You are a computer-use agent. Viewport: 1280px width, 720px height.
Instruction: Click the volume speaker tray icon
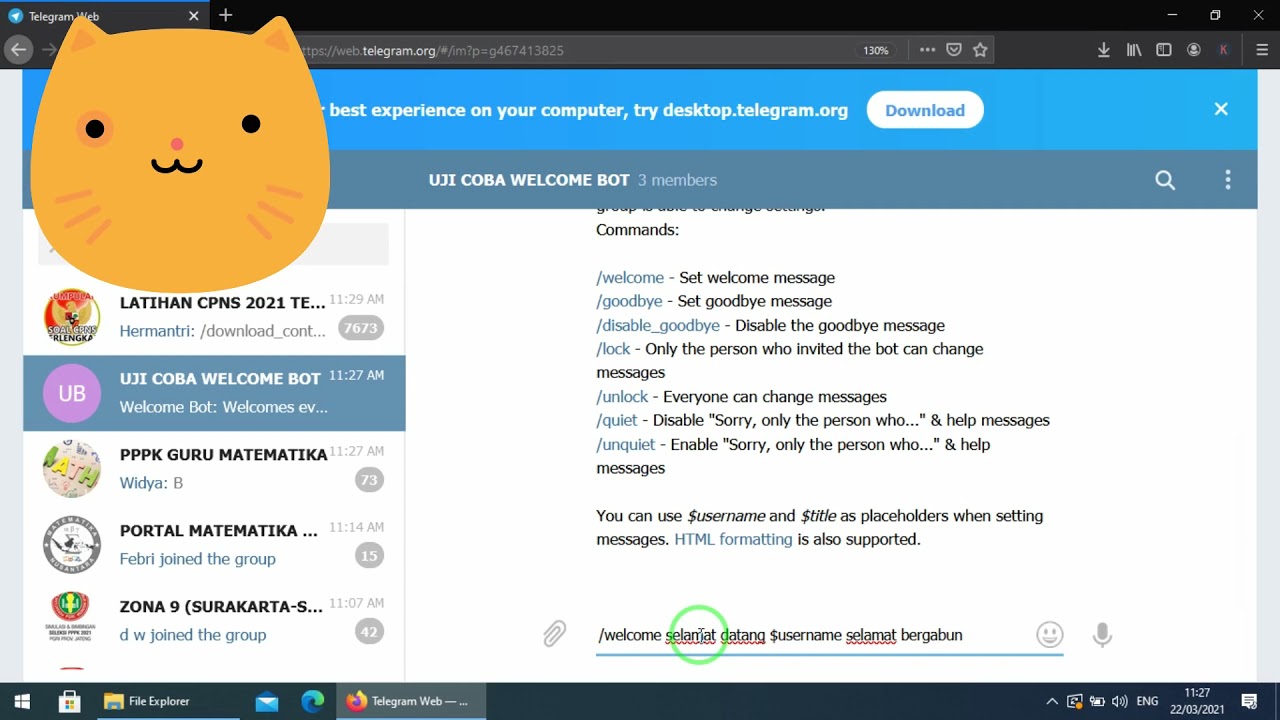[x=1120, y=701]
